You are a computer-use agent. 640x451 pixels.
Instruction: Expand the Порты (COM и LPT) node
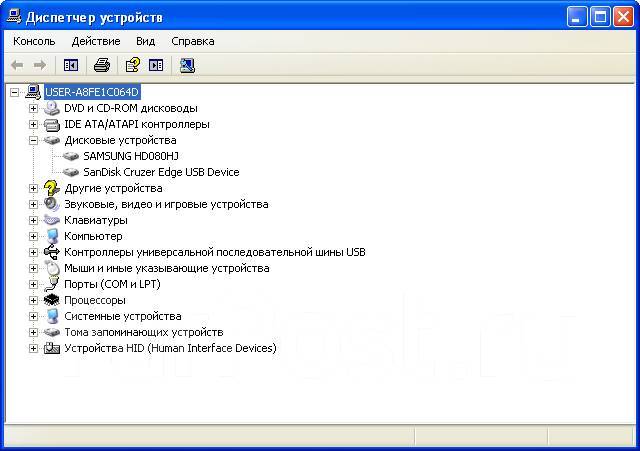point(33,284)
